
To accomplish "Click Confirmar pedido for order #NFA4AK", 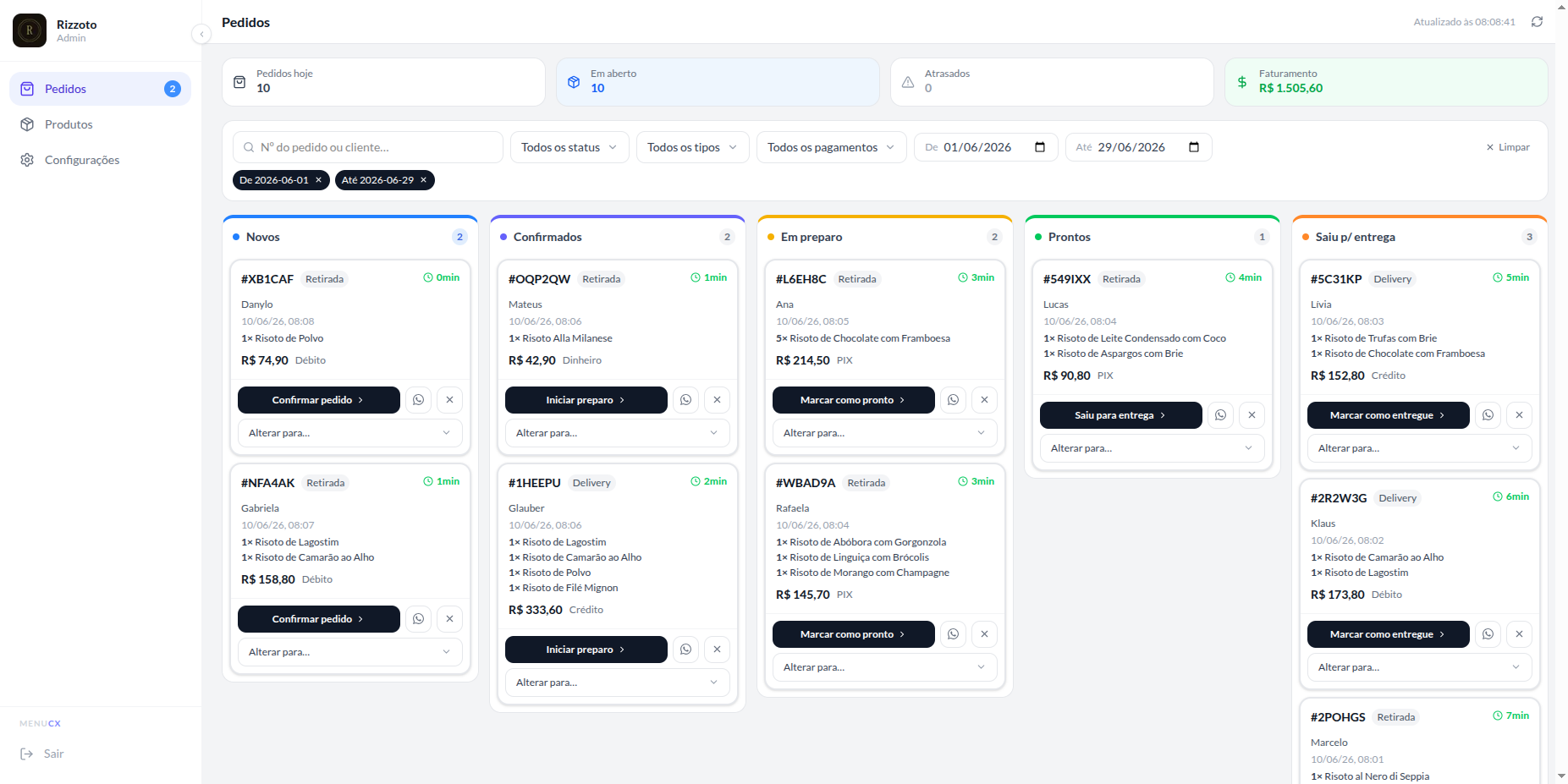I will pos(319,619).
